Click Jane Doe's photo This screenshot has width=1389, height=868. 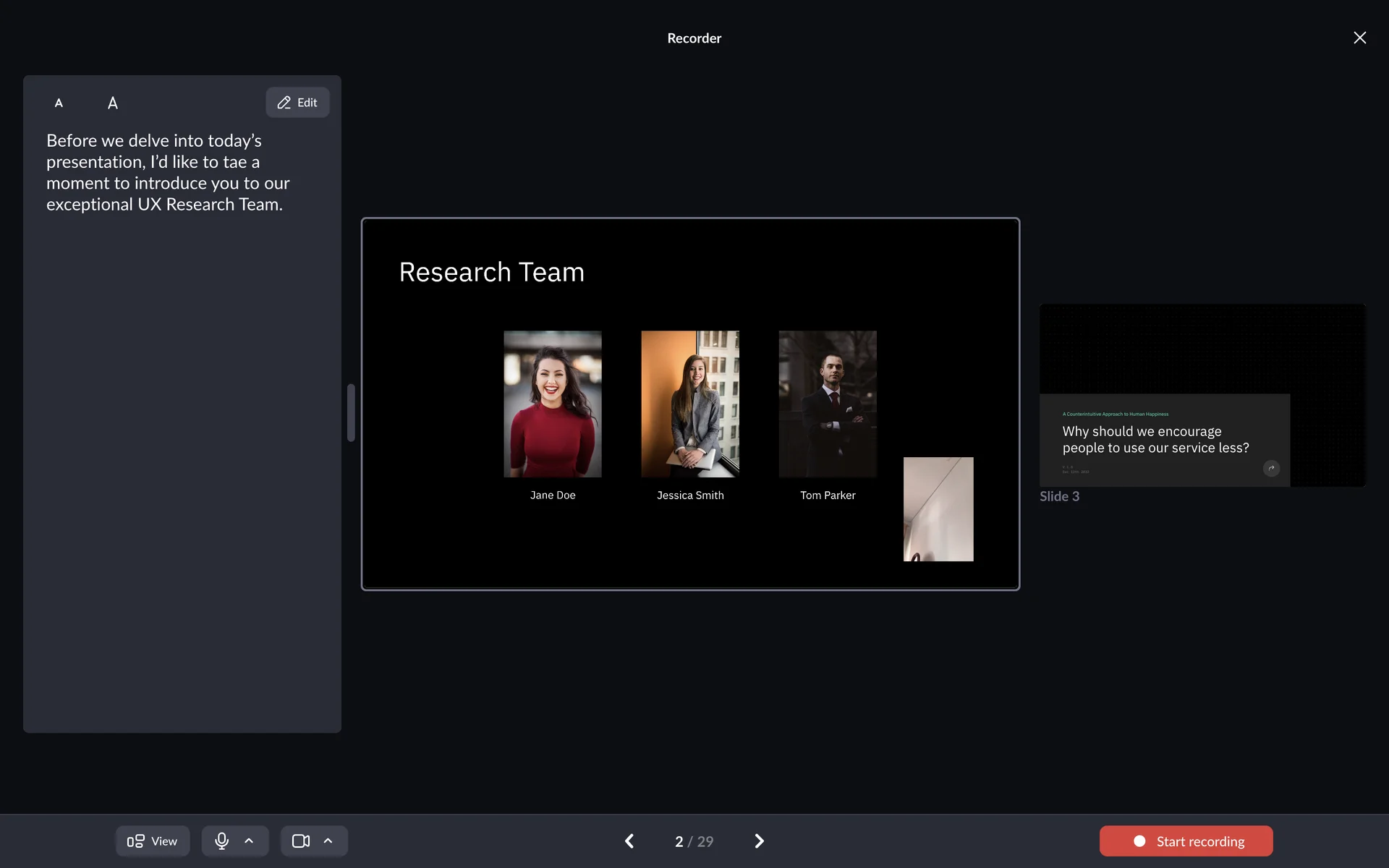tap(553, 404)
